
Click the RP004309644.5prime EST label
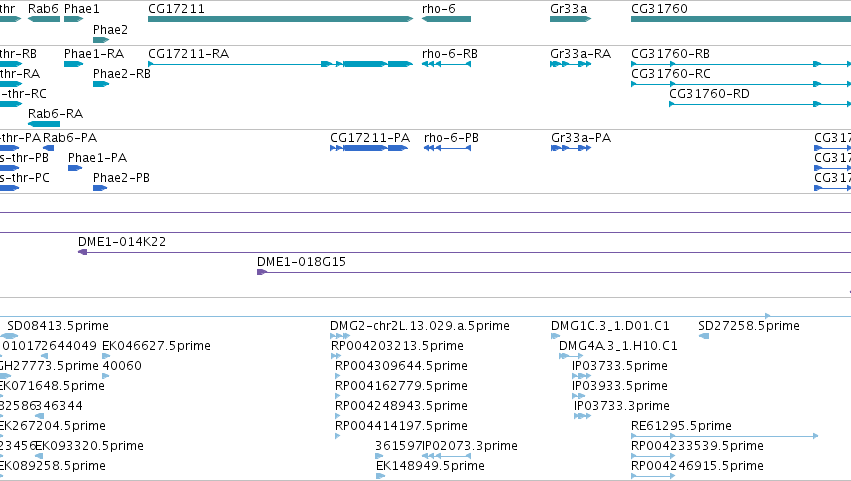point(401,366)
